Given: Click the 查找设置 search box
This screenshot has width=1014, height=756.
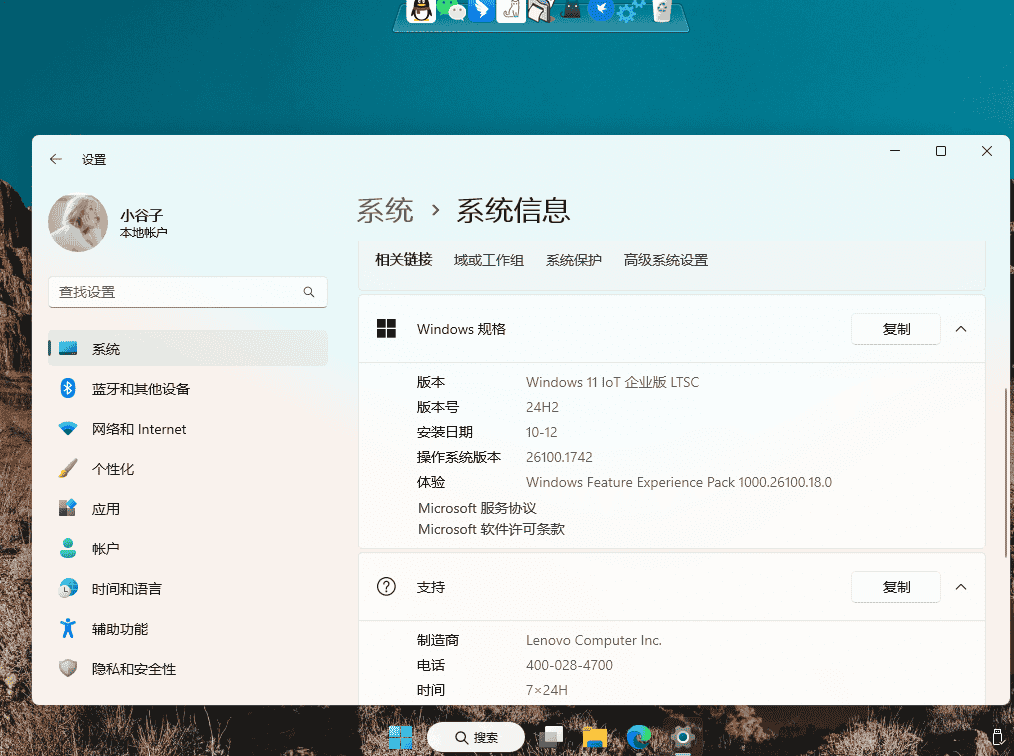Looking at the screenshot, I should coord(188,292).
